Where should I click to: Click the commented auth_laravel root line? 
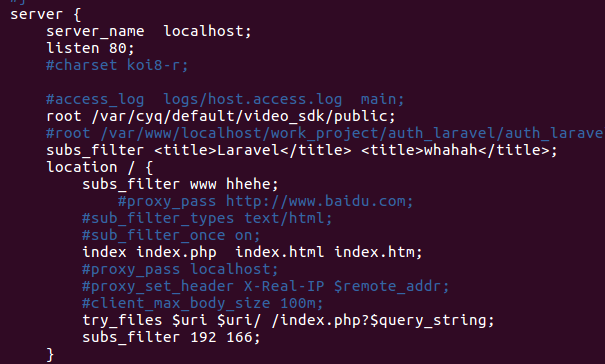[325, 133]
